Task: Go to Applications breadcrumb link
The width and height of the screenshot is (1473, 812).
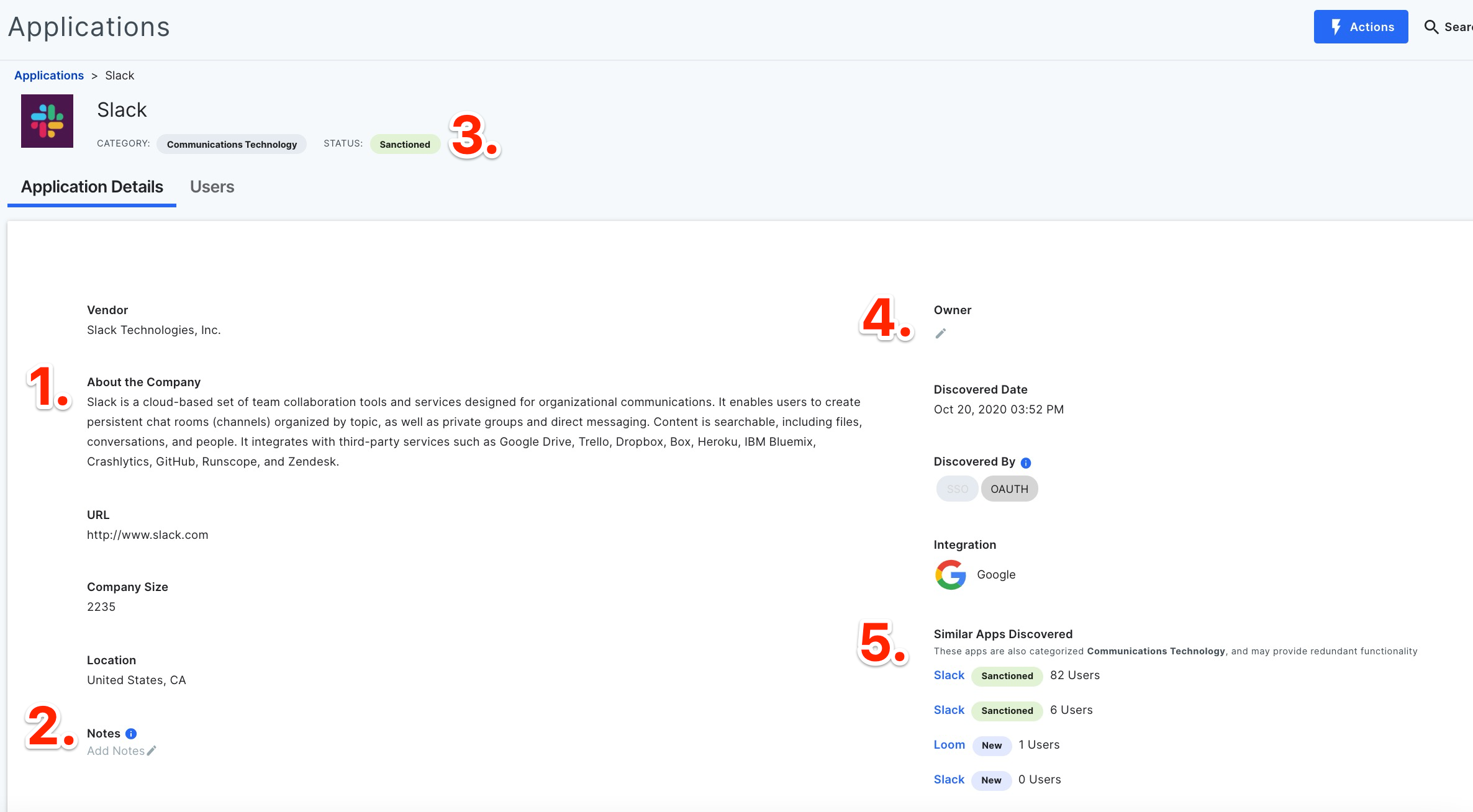Action: pos(49,75)
